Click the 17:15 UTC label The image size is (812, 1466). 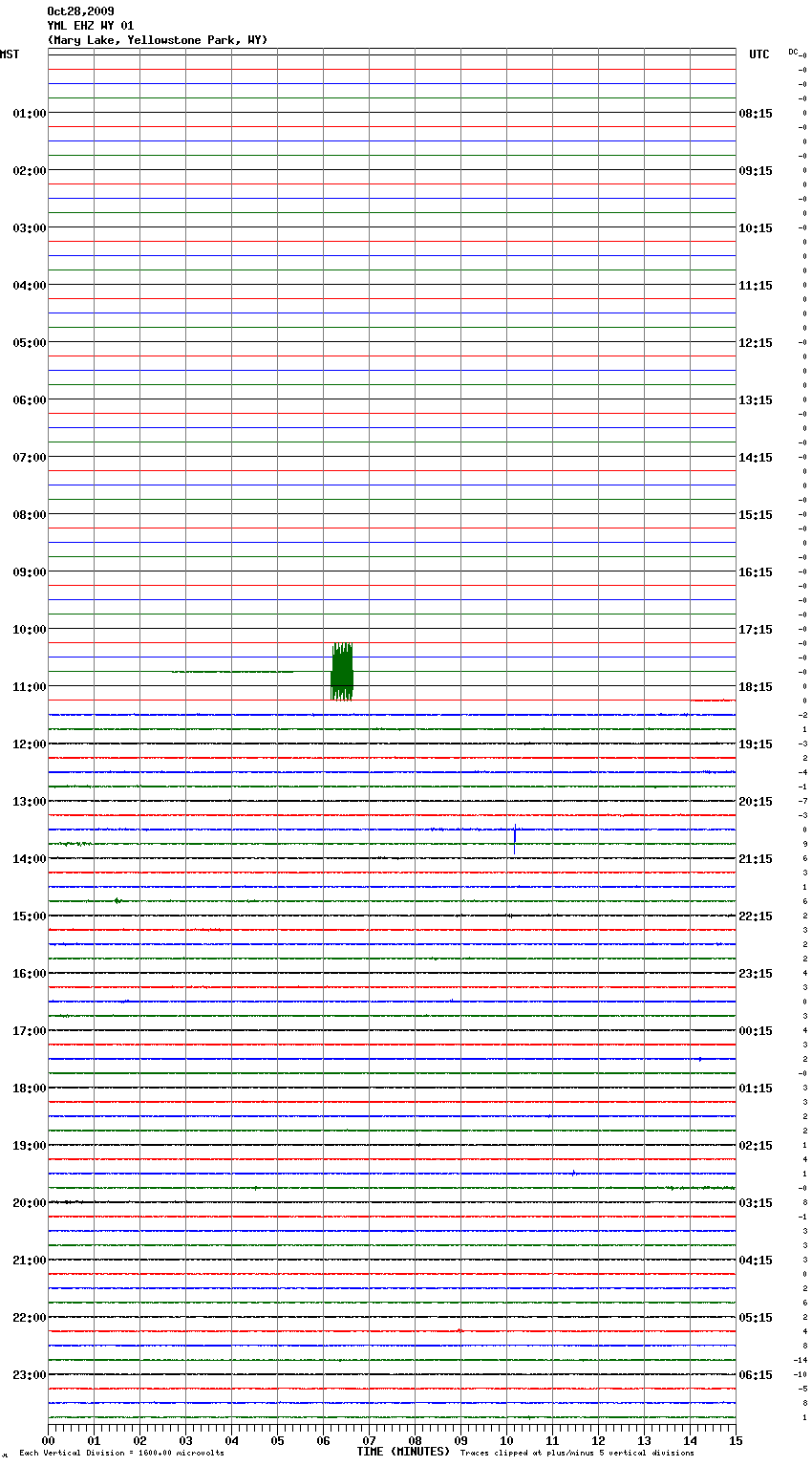coord(756,630)
